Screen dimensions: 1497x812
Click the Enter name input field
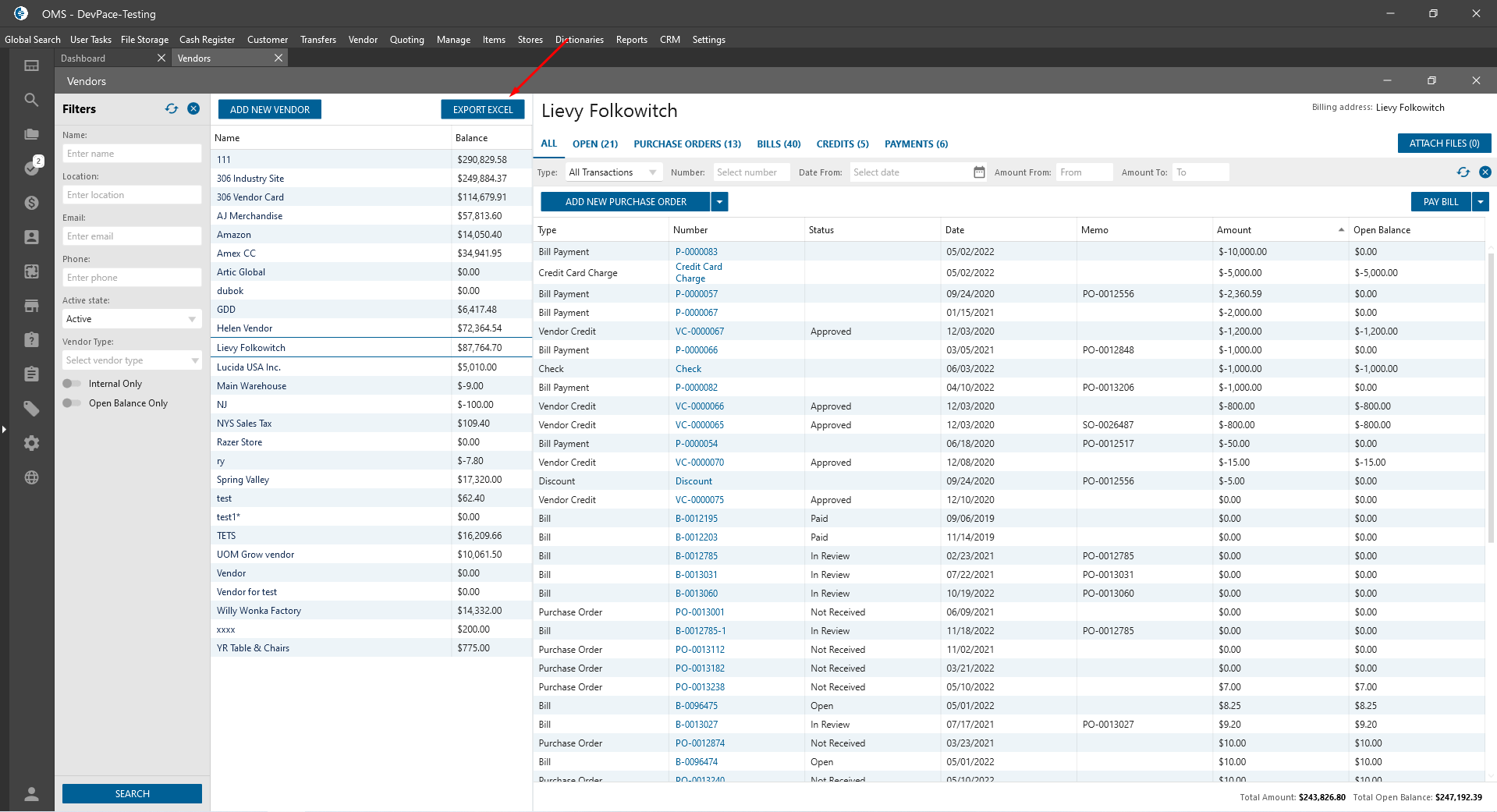coord(132,154)
